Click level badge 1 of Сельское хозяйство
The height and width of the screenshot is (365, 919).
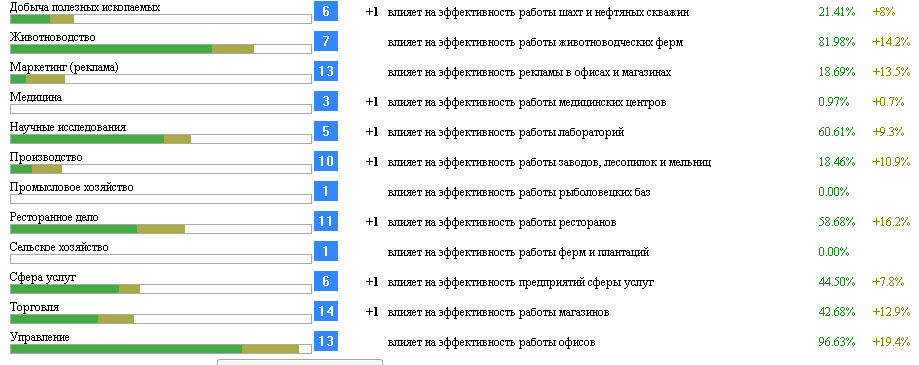[x=326, y=251]
